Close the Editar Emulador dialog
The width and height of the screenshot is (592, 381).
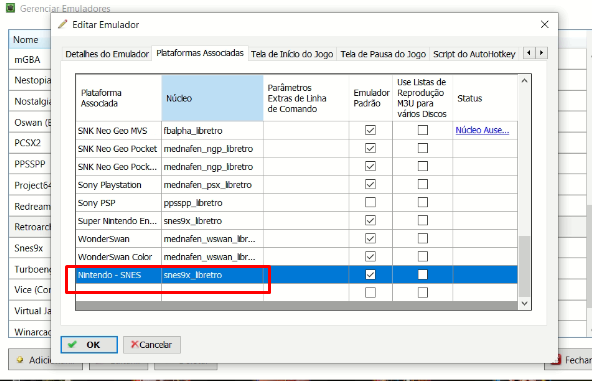544,25
